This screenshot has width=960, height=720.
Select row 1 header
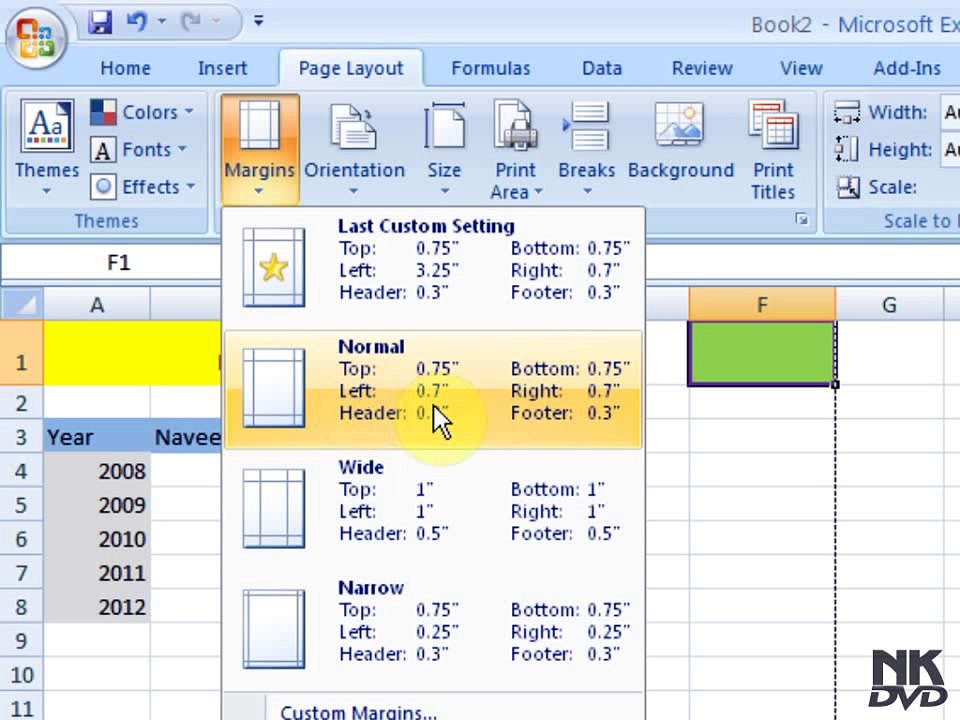click(21, 353)
